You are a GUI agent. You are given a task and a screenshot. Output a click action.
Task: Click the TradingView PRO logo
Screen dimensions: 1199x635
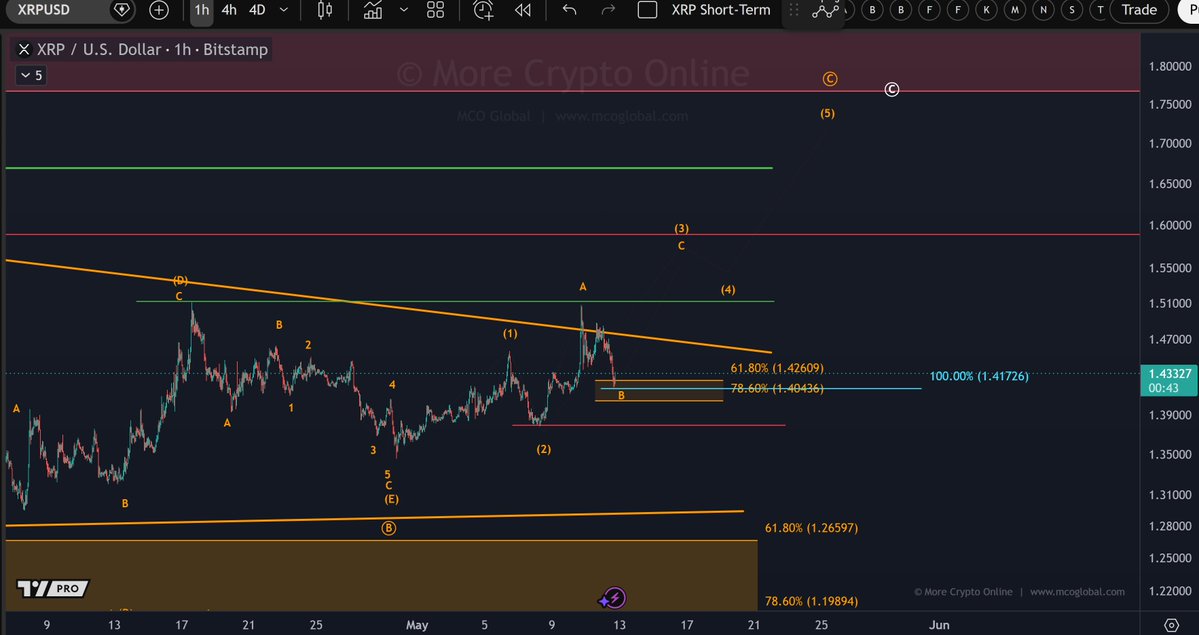53,588
